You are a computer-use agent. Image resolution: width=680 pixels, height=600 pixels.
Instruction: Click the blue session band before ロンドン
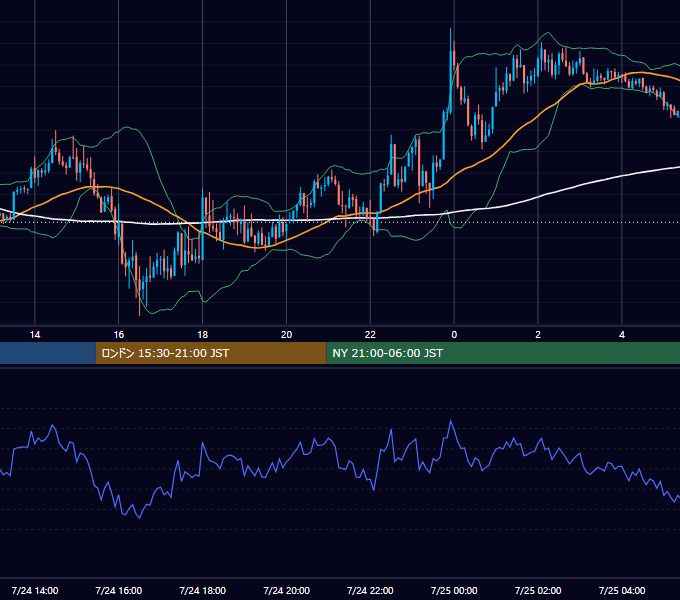point(48,353)
